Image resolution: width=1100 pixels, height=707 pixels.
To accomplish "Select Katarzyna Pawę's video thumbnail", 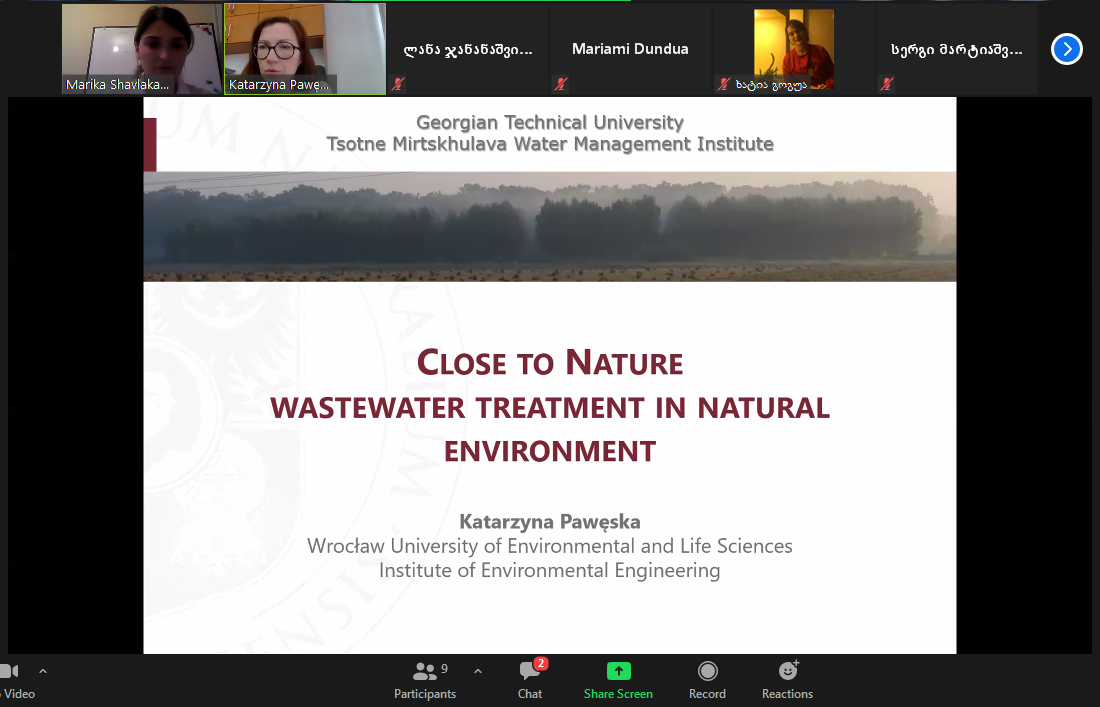I will coord(305,49).
